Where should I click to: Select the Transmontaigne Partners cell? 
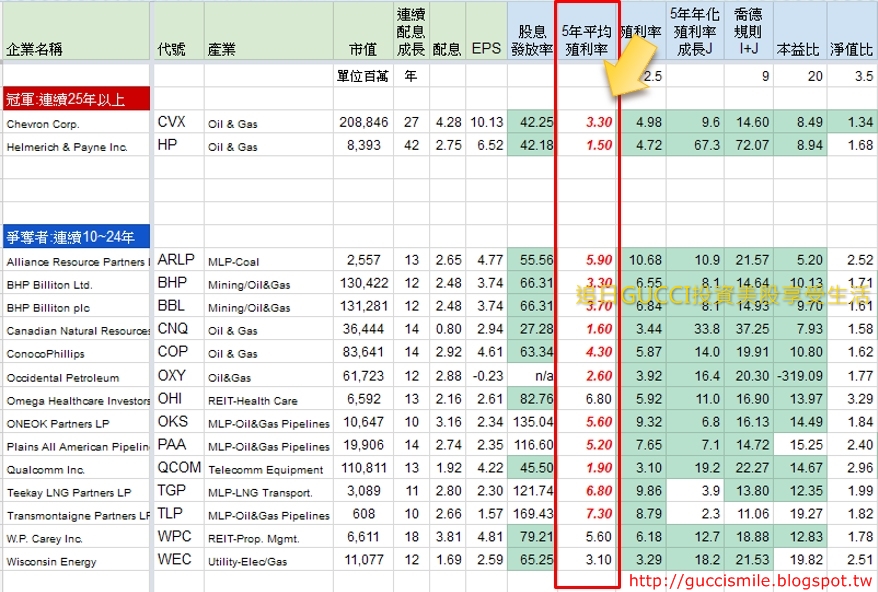pyautogui.click(x=76, y=514)
